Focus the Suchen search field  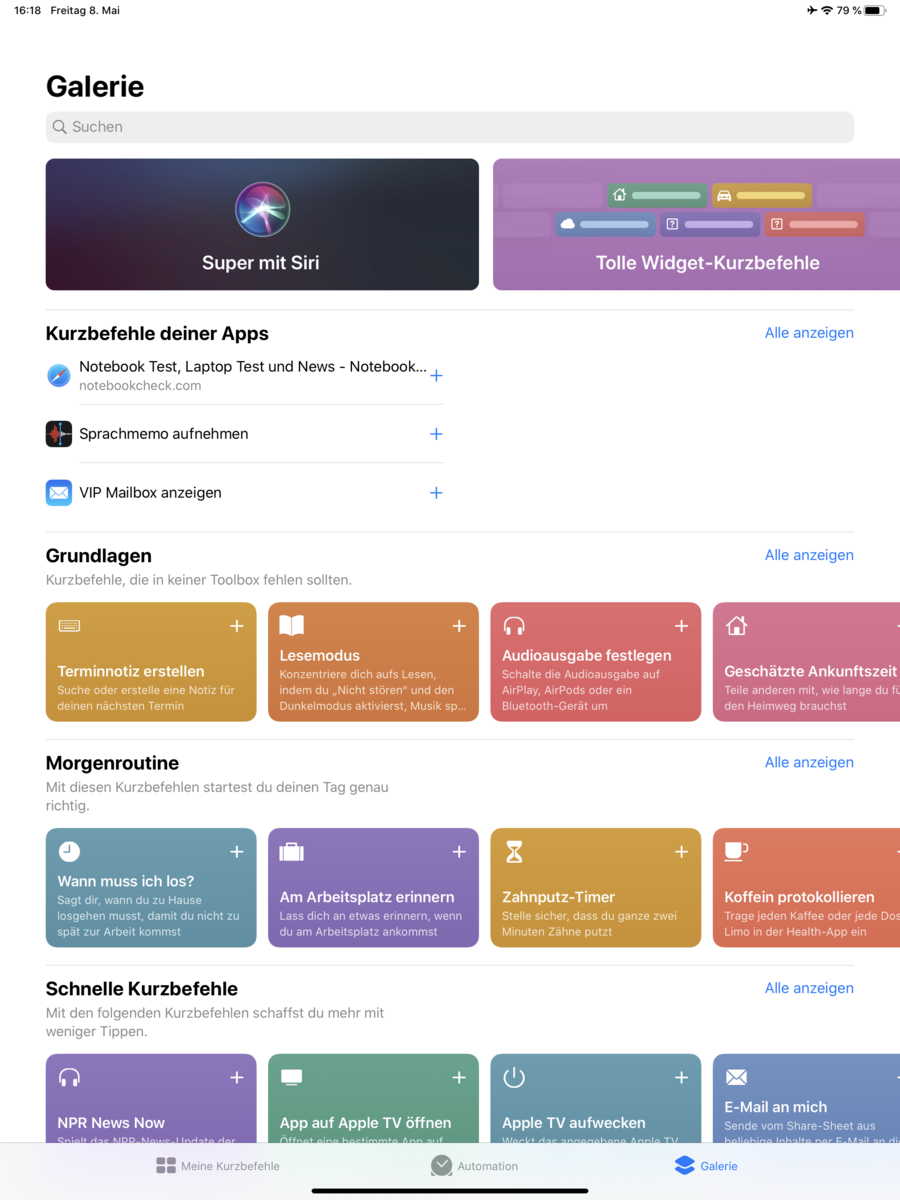pos(450,127)
